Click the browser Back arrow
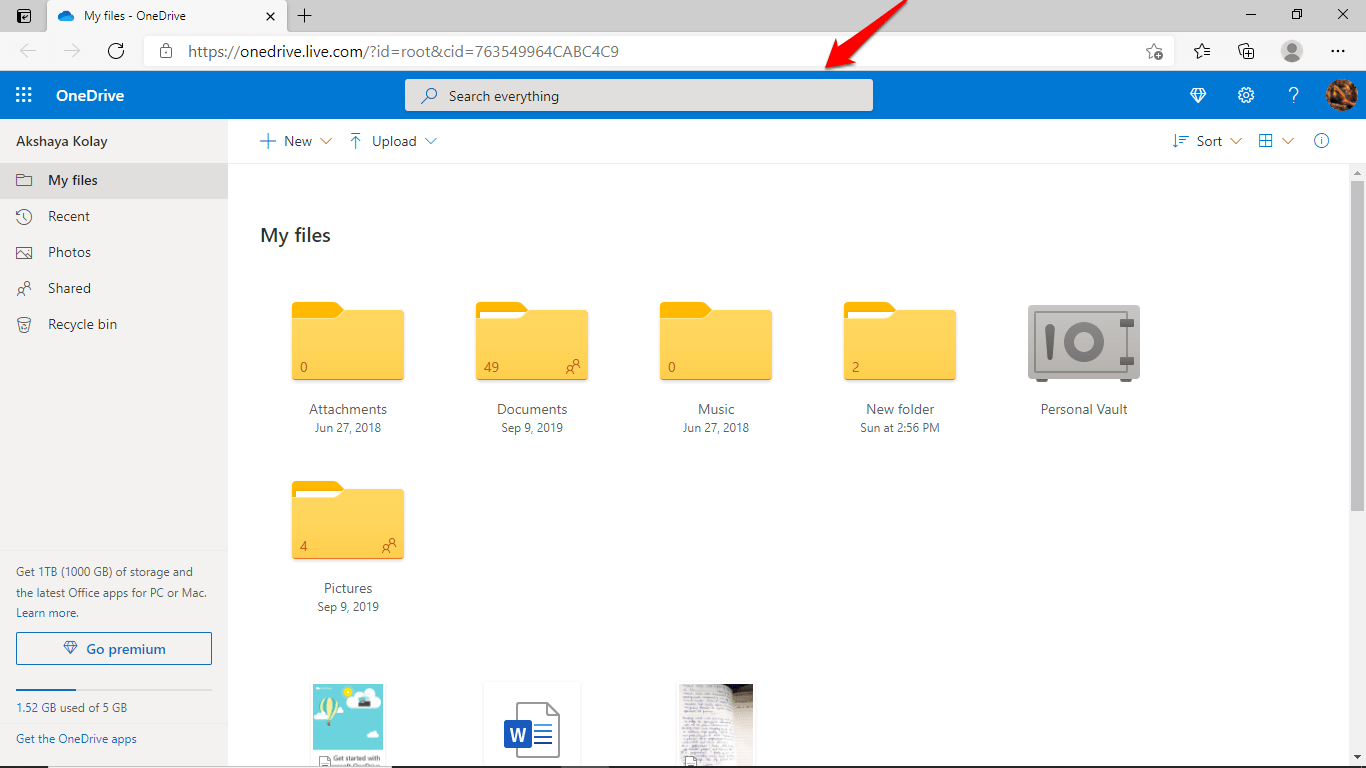Viewport: 1366px width, 768px height. pos(28,51)
